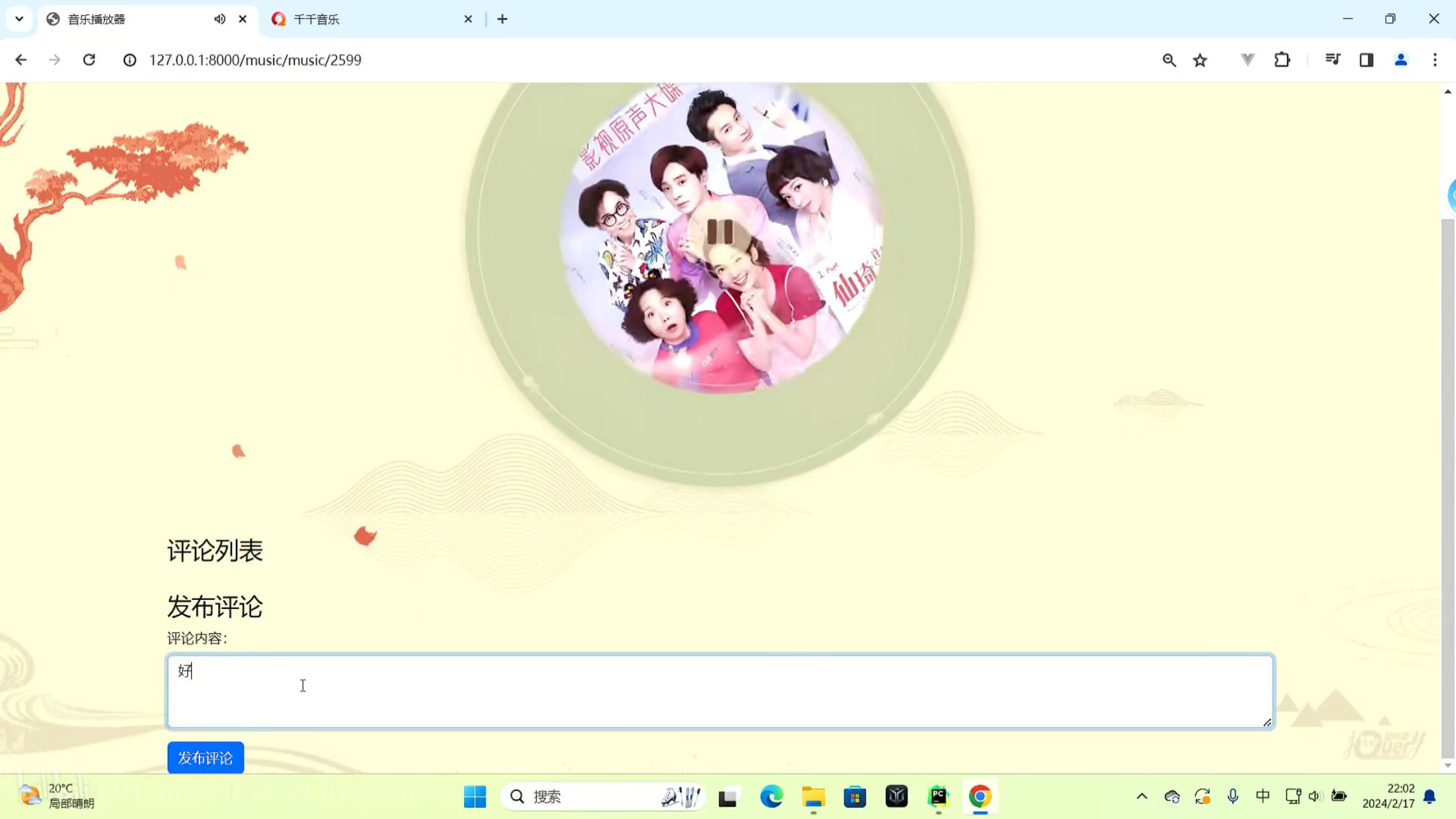Open the dark cube app on taskbar
Viewport: 1456px width, 819px height.
[x=896, y=796]
